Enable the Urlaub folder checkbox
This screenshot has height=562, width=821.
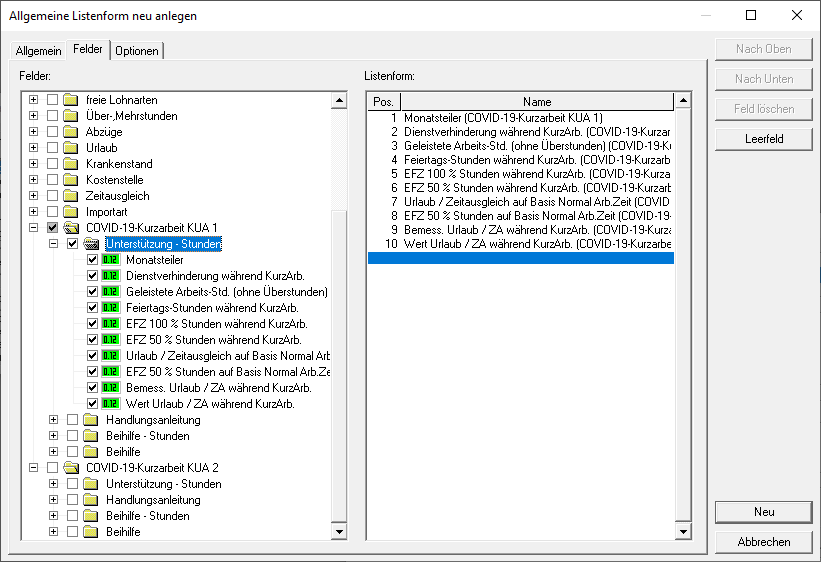(53, 148)
